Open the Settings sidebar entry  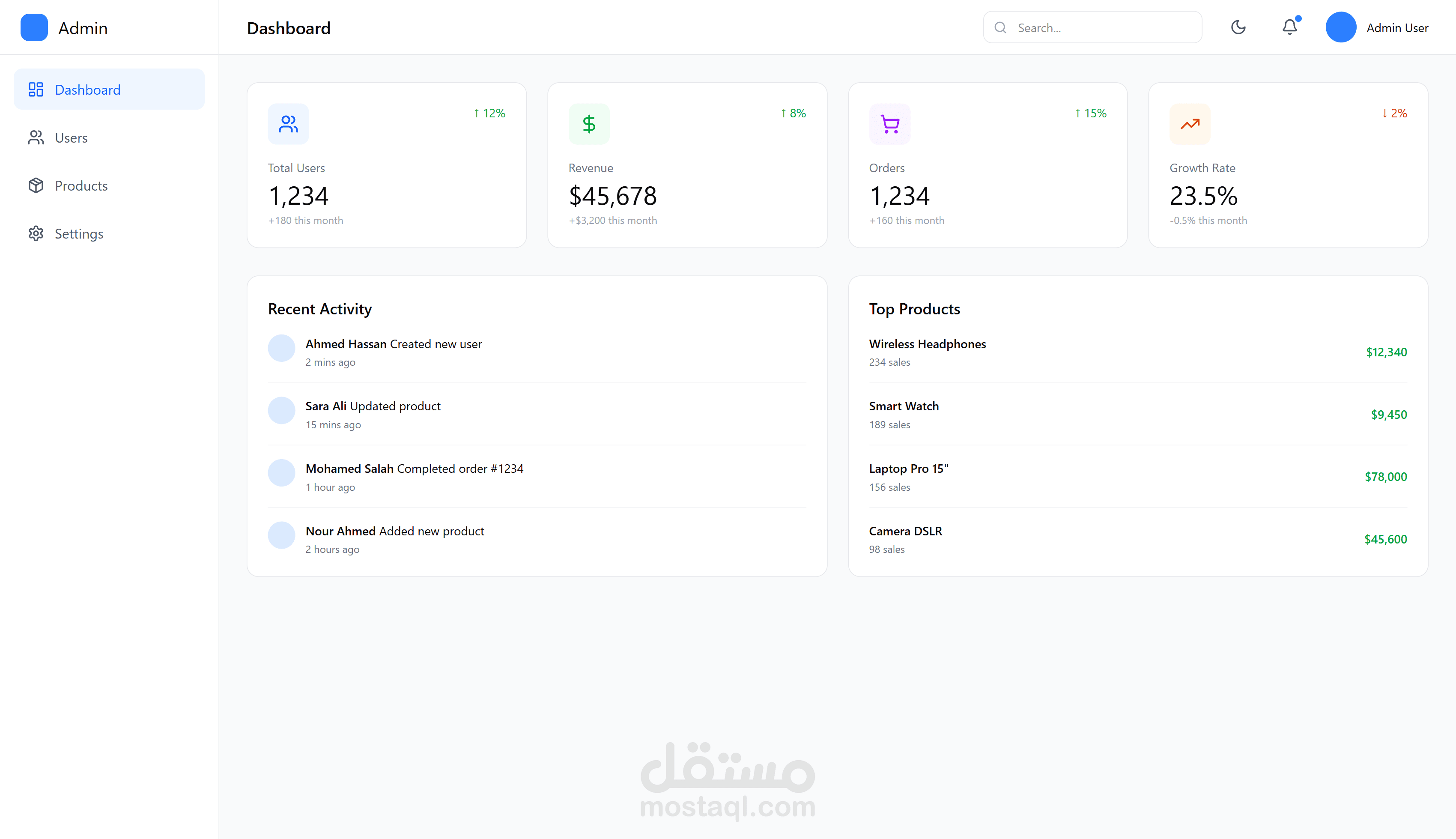coord(78,233)
